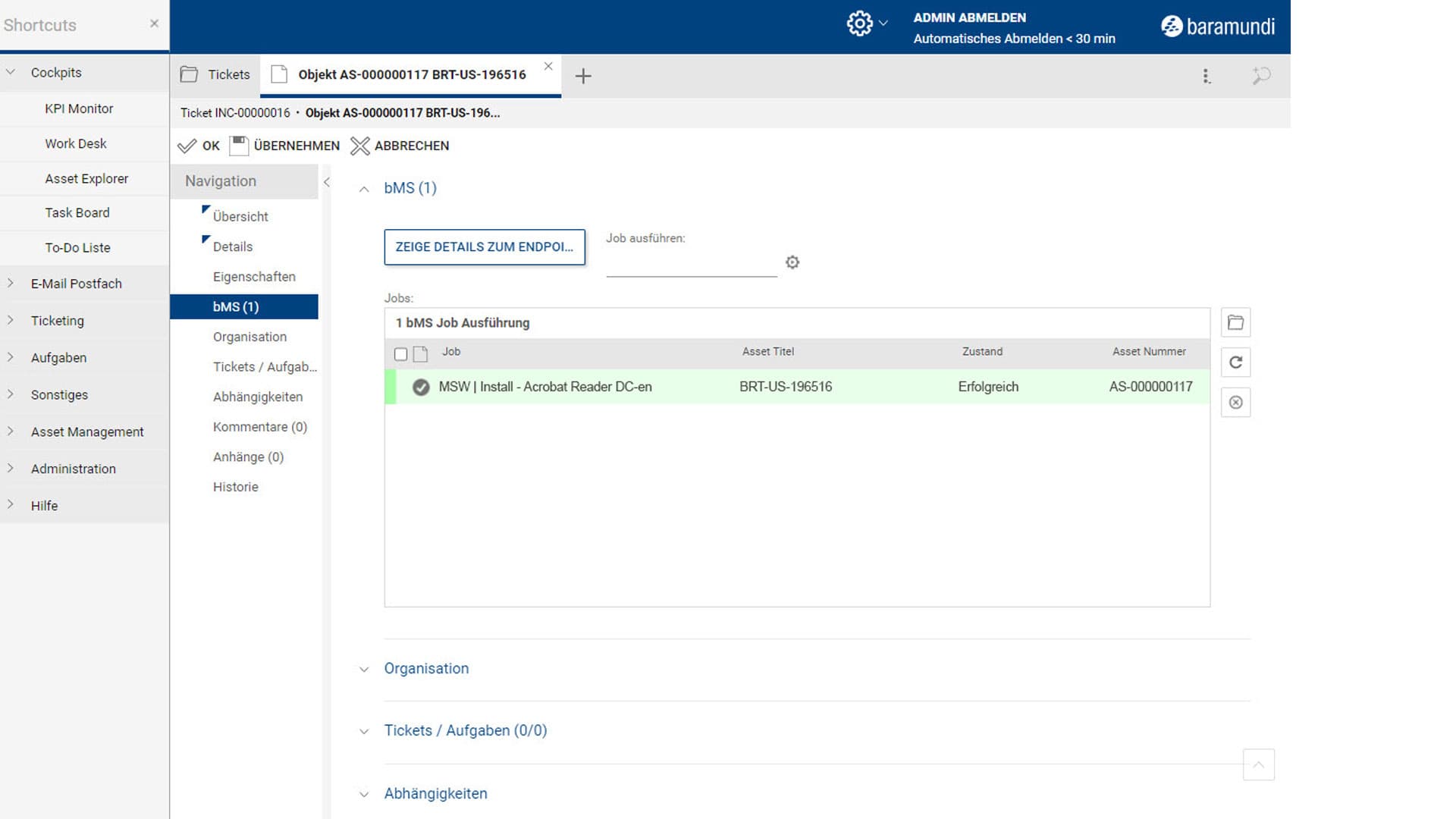Screen dimensions: 1456x819
Task: Click ZEIGE DETAILS ZUM ENDPOI... button
Action: point(485,247)
